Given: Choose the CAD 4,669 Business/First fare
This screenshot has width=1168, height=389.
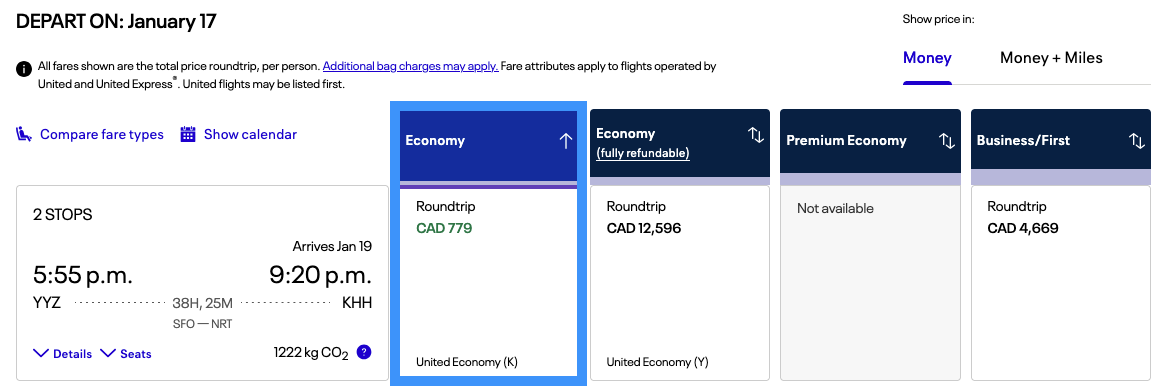Looking at the screenshot, I should coord(1061,282).
